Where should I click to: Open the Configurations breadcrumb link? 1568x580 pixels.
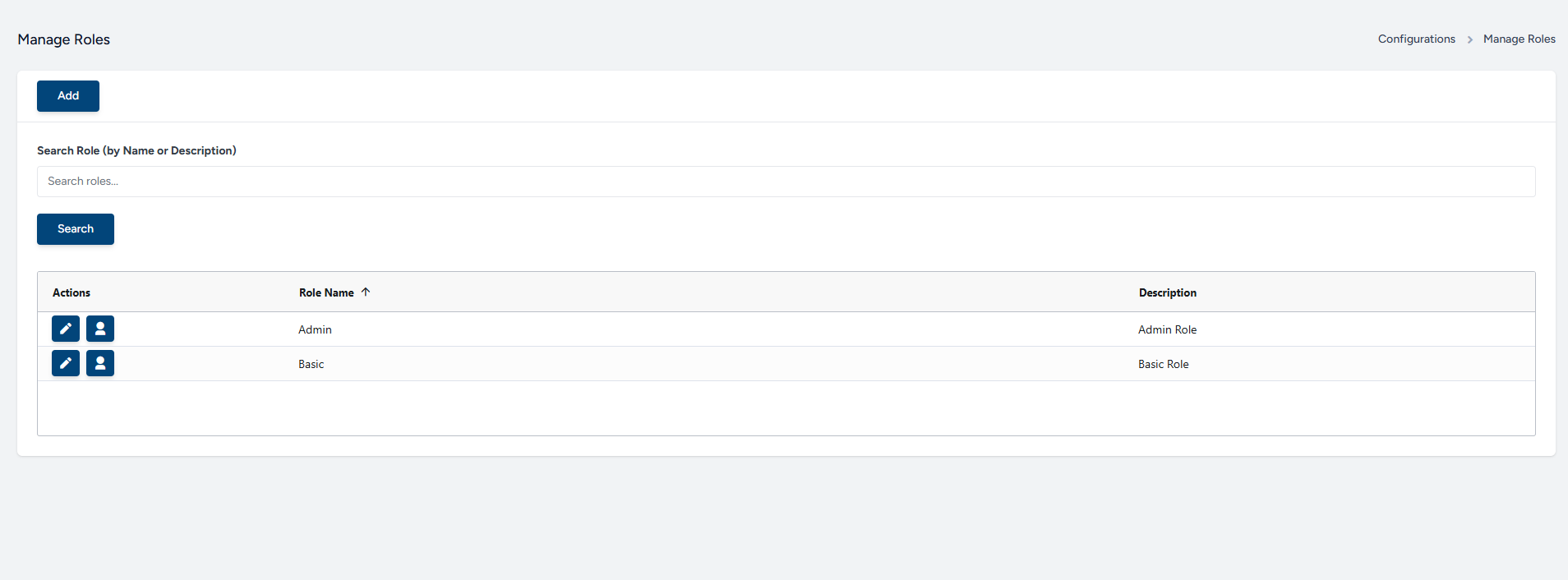pos(1416,39)
